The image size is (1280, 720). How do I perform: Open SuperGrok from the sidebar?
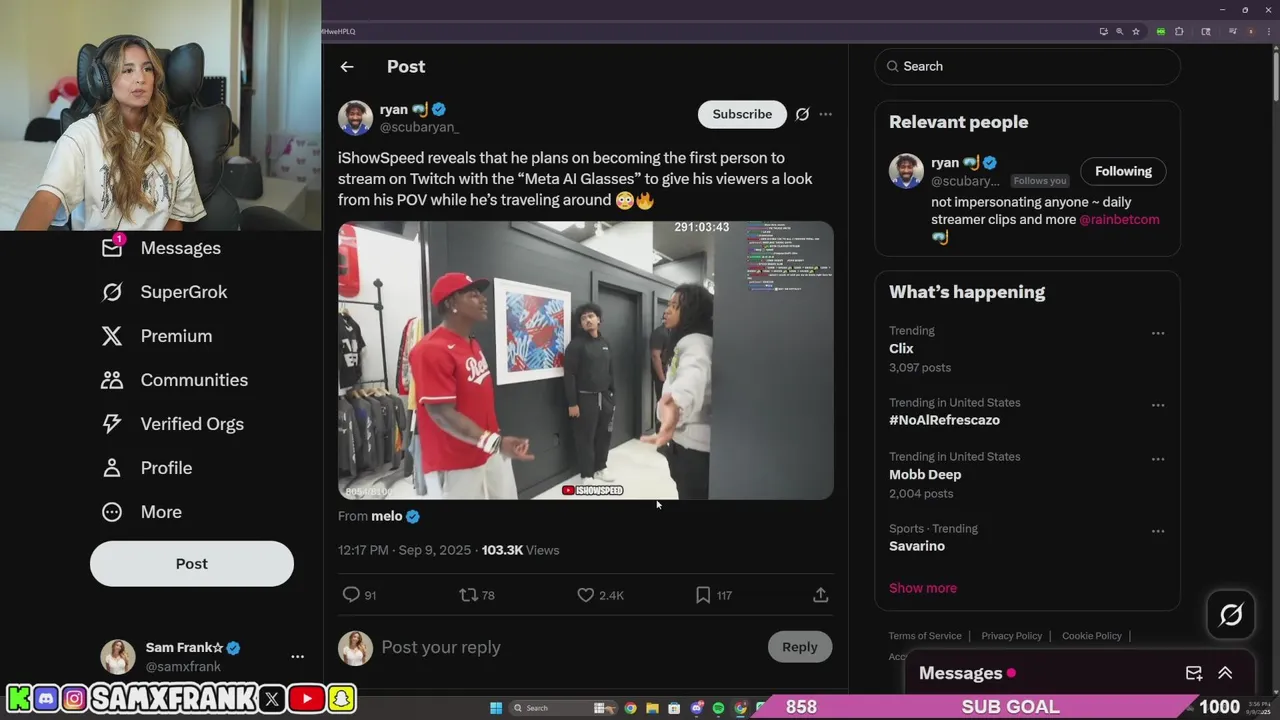165,292
